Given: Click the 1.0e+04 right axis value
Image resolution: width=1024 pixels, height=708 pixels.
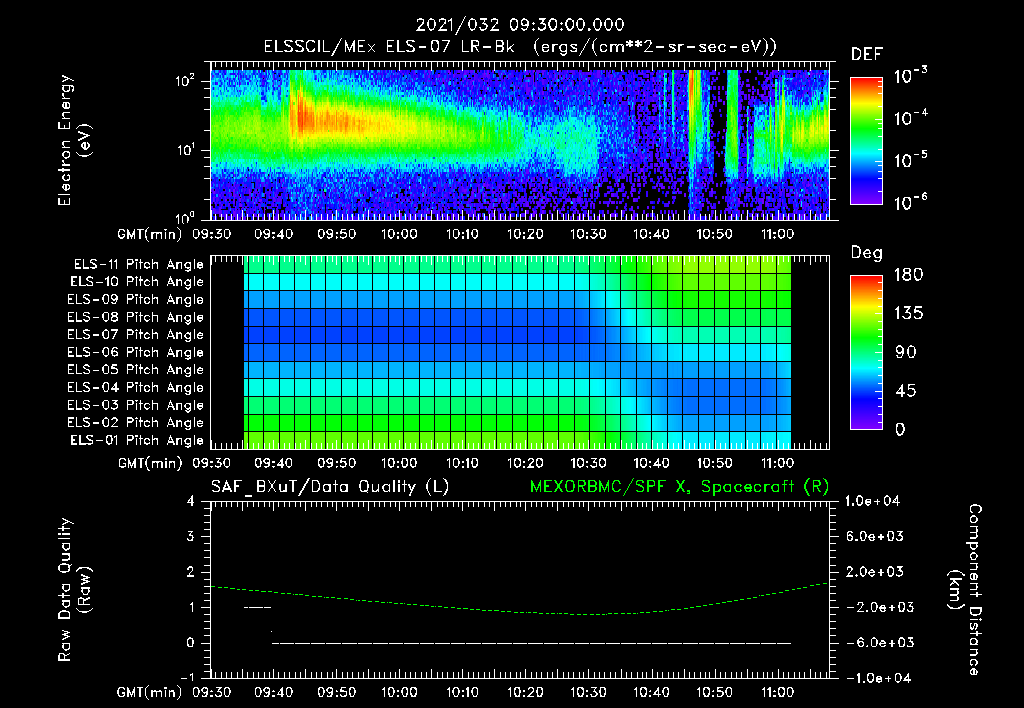Looking at the screenshot, I should [x=872, y=502].
